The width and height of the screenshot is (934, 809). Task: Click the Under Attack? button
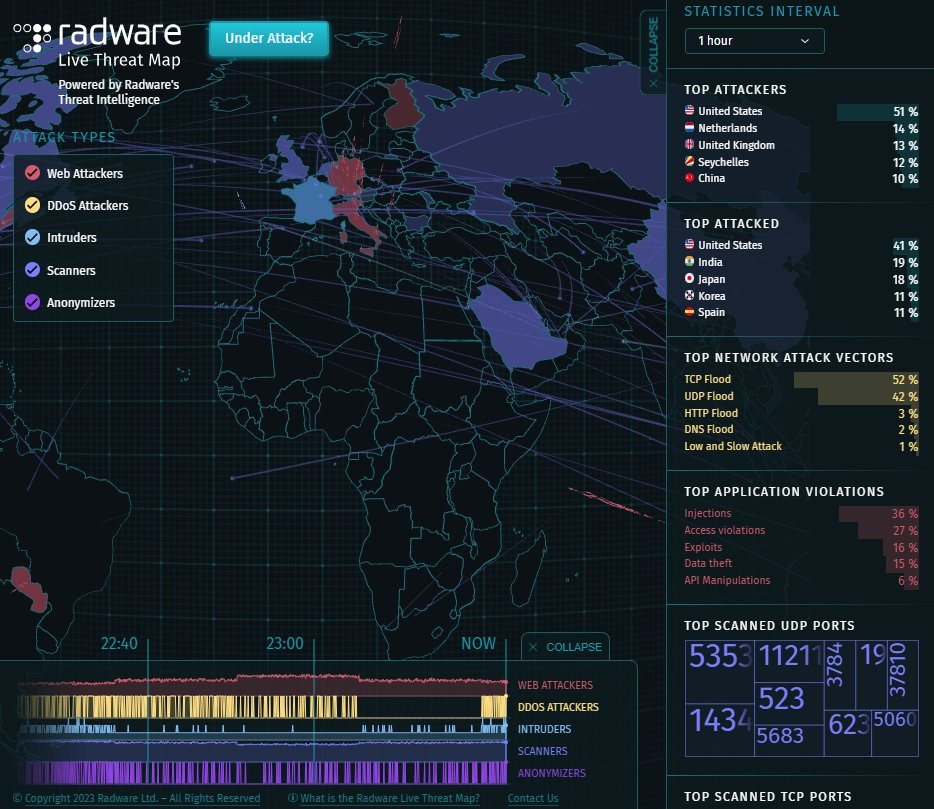click(x=269, y=38)
